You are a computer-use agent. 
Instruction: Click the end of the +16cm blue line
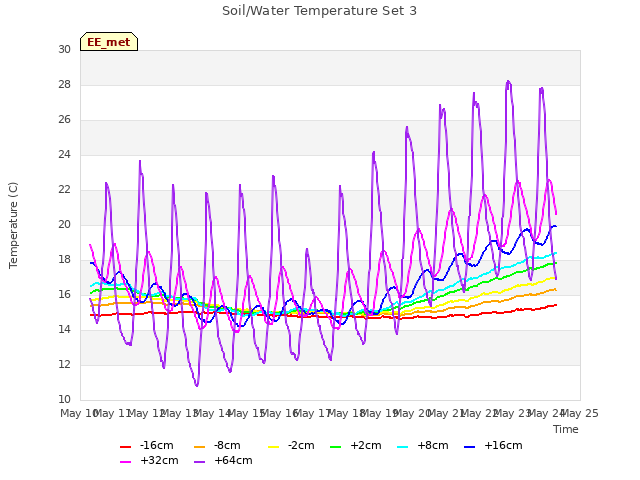pyautogui.click(x=556, y=226)
